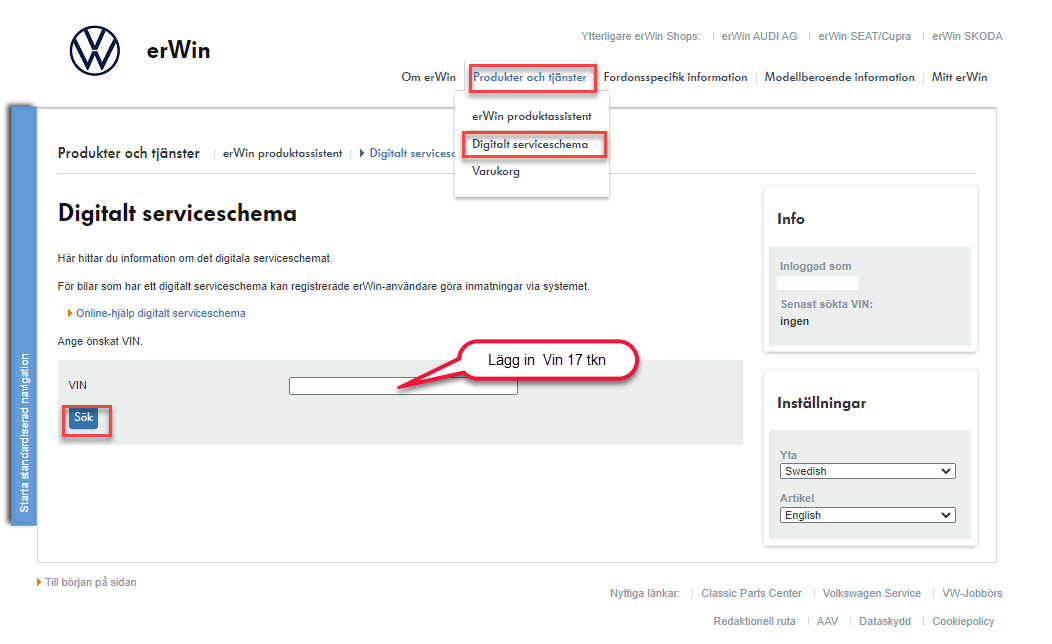Go to erWin SKODA shop
Viewport: 1052px width, 644px height.
967,36
